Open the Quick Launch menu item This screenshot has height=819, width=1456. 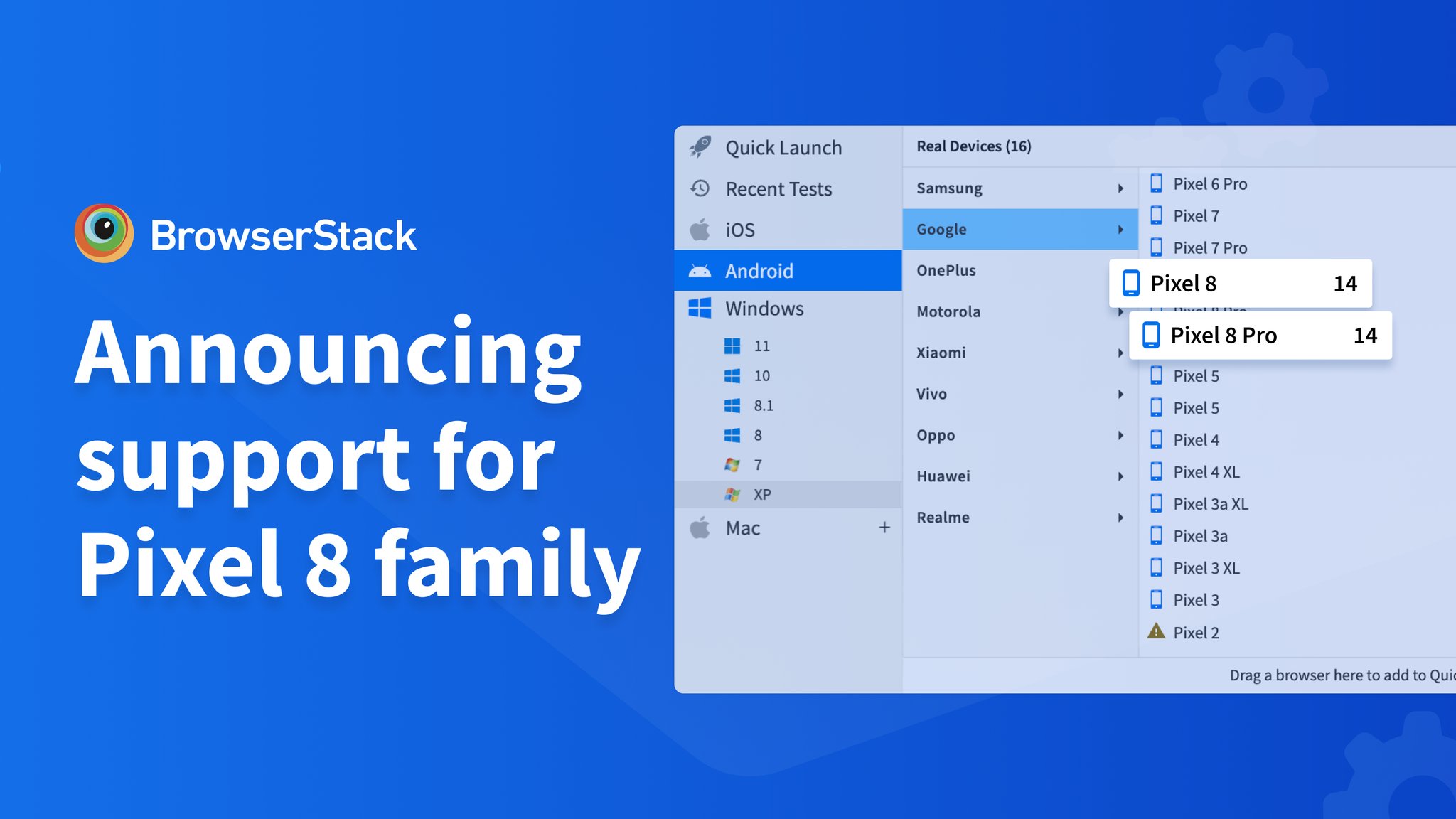788,147
